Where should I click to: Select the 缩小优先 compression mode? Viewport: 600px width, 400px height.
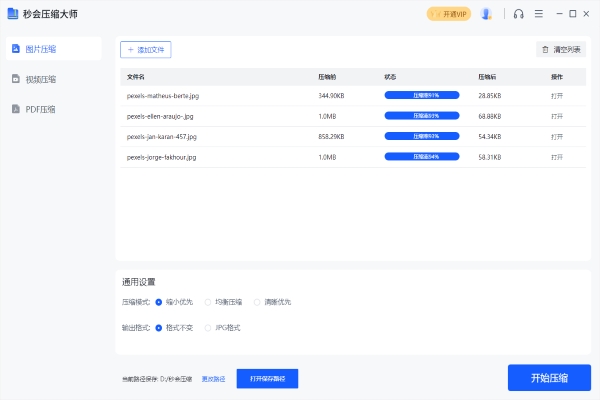coord(158,301)
